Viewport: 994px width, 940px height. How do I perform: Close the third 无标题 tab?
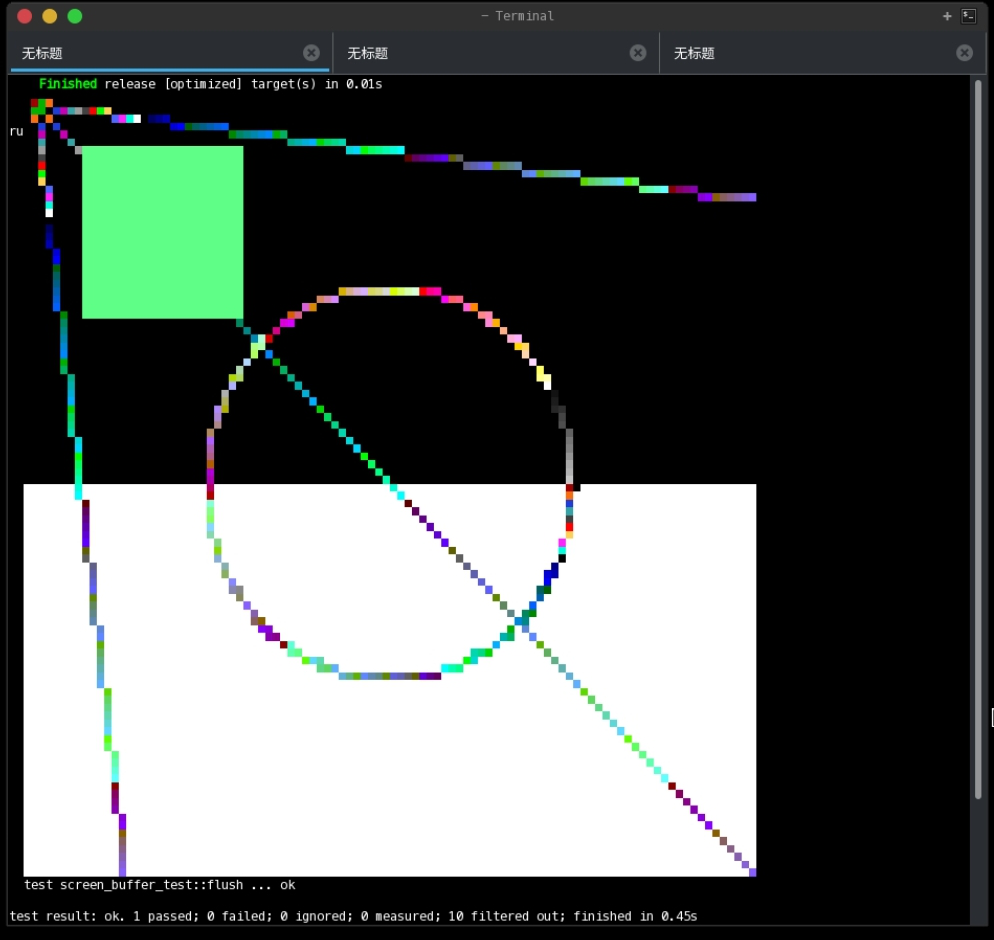(964, 53)
